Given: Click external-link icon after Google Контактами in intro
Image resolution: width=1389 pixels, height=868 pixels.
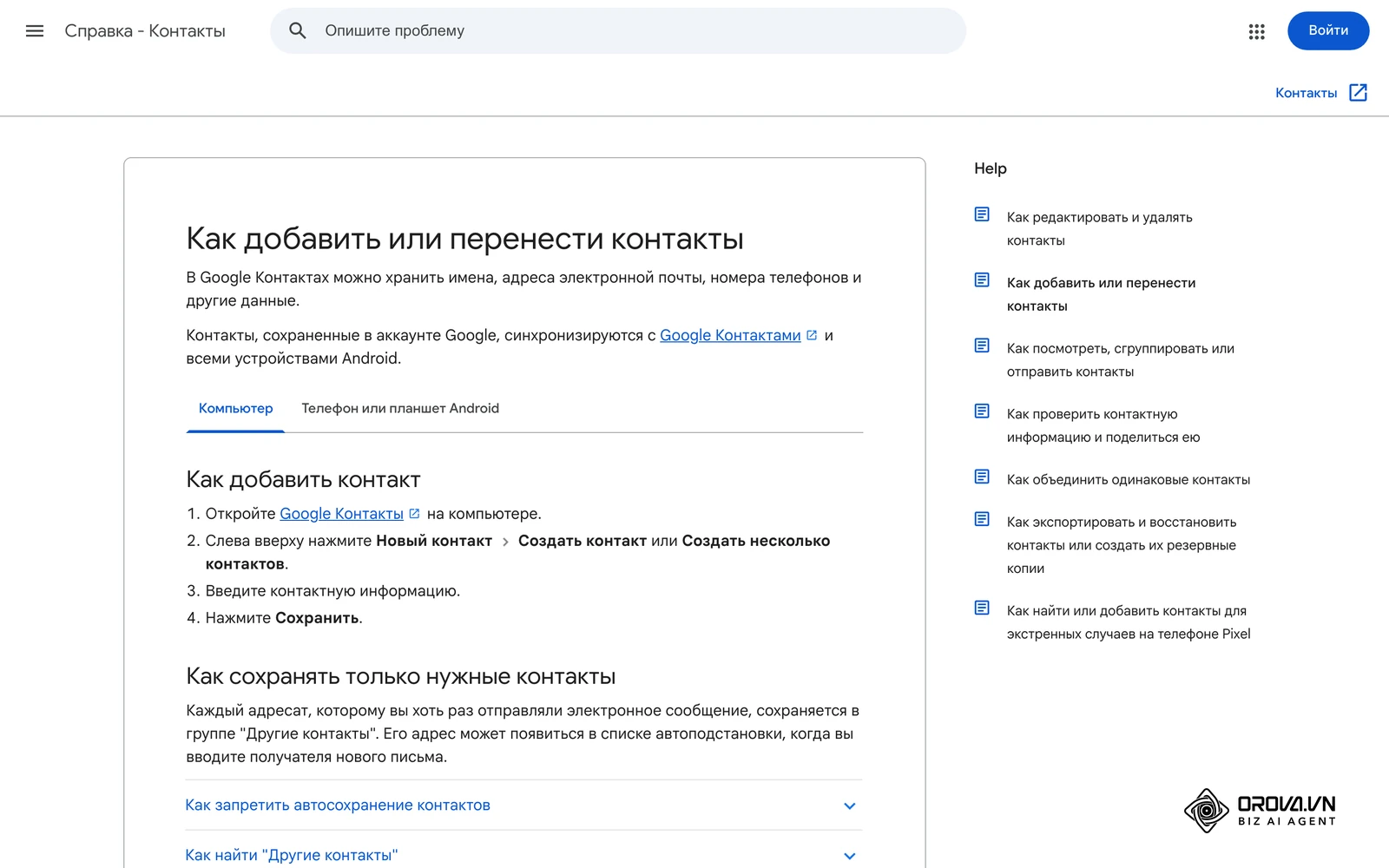Looking at the screenshot, I should coord(812,335).
